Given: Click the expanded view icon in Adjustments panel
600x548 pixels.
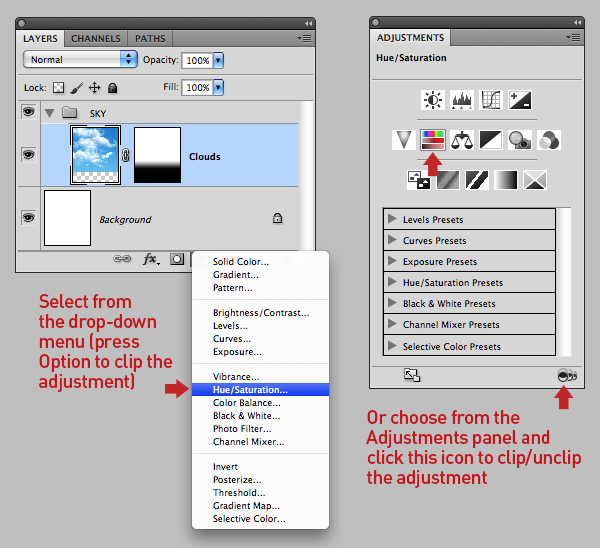Looking at the screenshot, I should point(412,375).
